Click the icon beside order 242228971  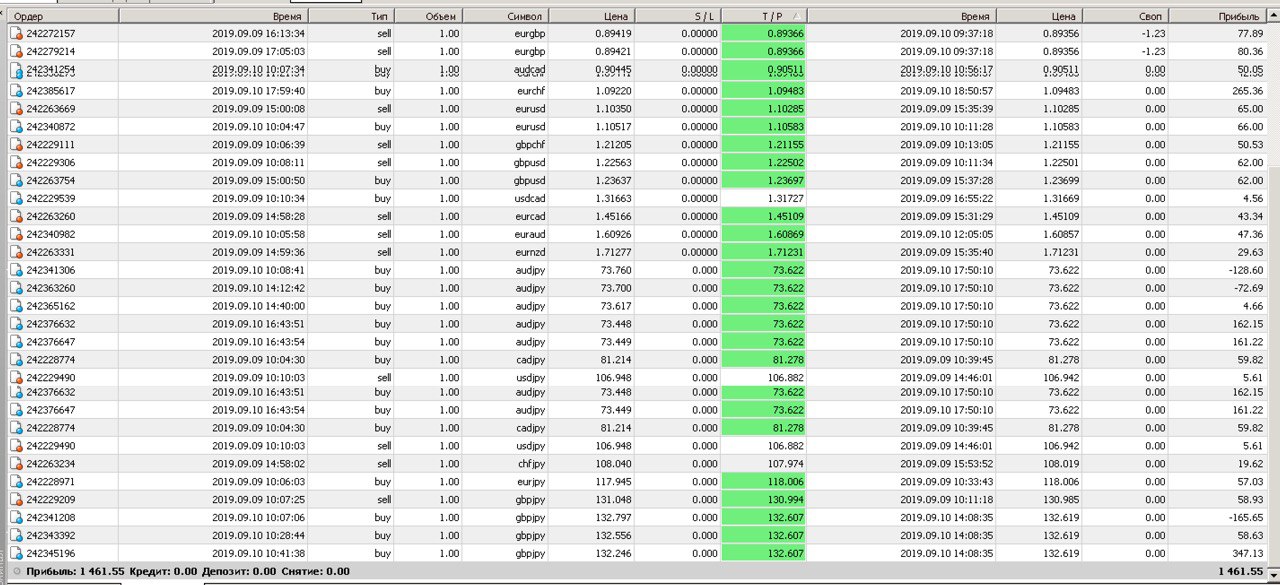pyautogui.click(x=16, y=482)
